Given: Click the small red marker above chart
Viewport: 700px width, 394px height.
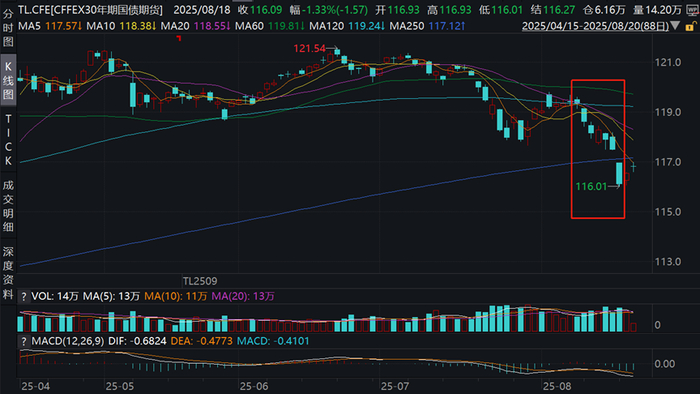Looking at the screenshot, I should 179,38.
